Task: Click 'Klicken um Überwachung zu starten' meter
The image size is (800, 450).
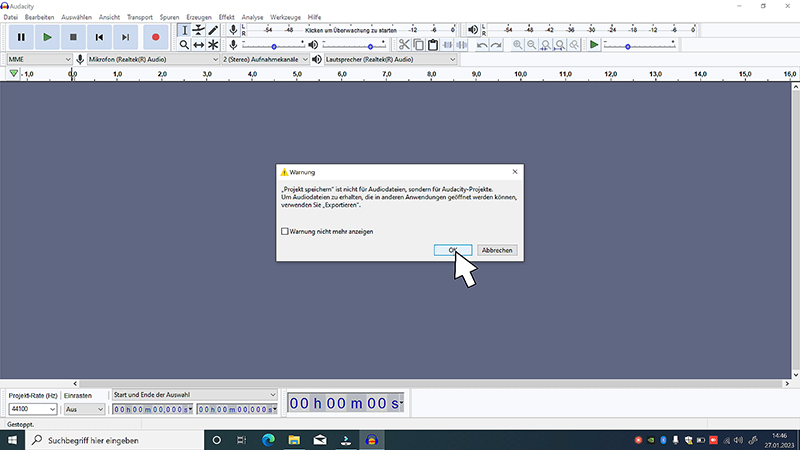Action: [x=351, y=30]
